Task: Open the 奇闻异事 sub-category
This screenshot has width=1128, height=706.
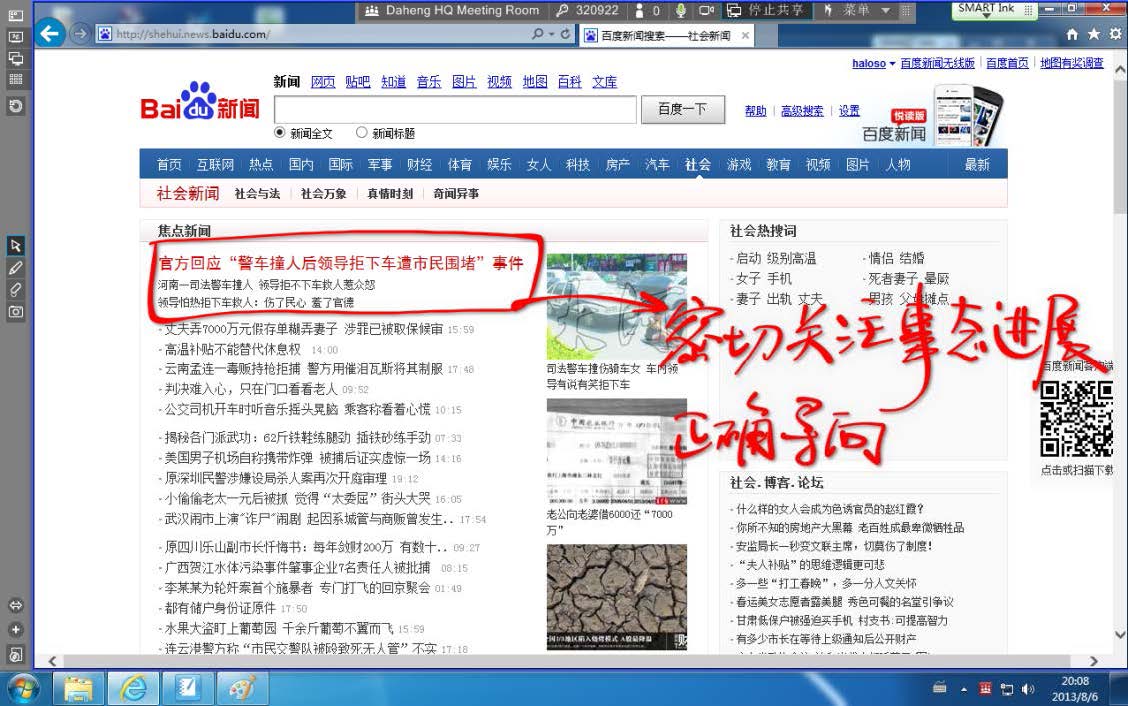Action: tap(456, 194)
